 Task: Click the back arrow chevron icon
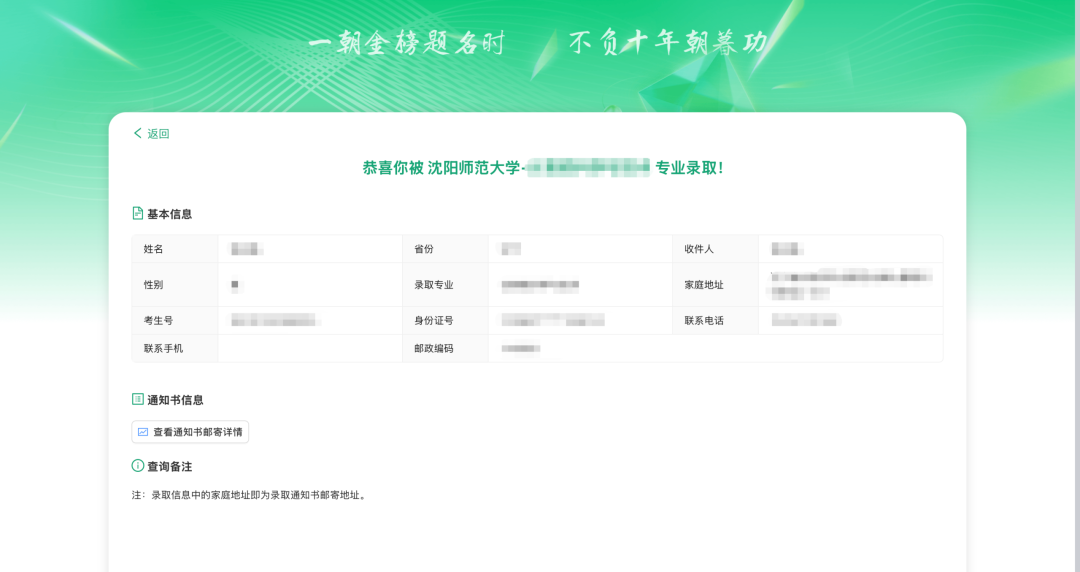coord(137,133)
